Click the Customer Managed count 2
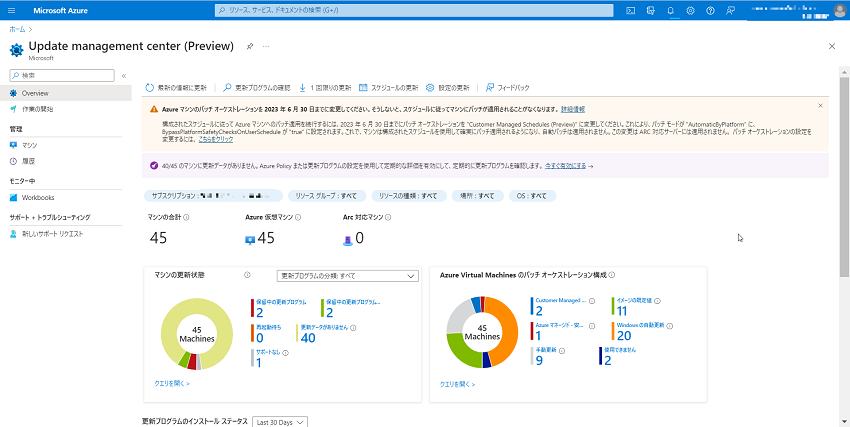The width and height of the screenshot is (850, 427). pyautogui.click(x=539, y=310)
